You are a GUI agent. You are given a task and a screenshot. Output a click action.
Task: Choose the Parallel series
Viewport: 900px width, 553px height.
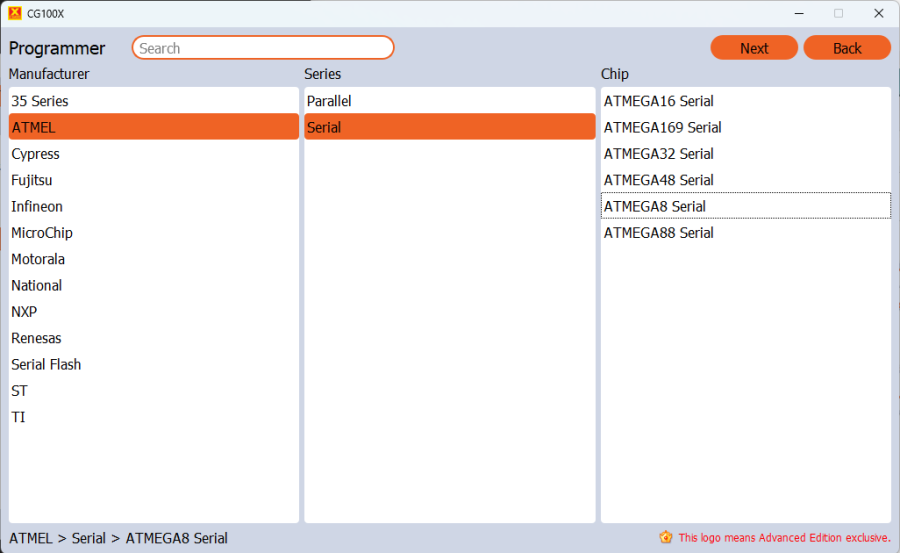[x=329, y=101]
